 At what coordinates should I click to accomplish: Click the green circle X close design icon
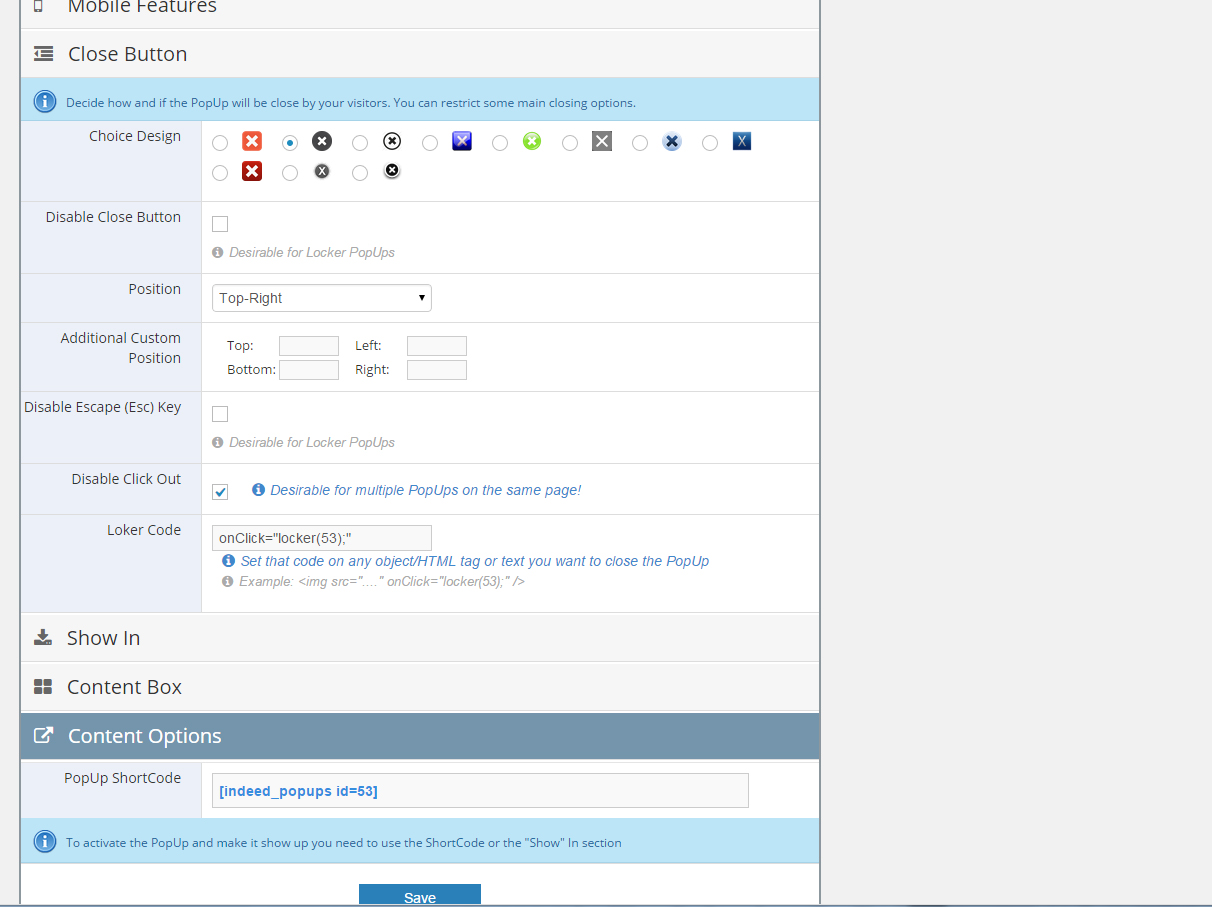(532, 142)
